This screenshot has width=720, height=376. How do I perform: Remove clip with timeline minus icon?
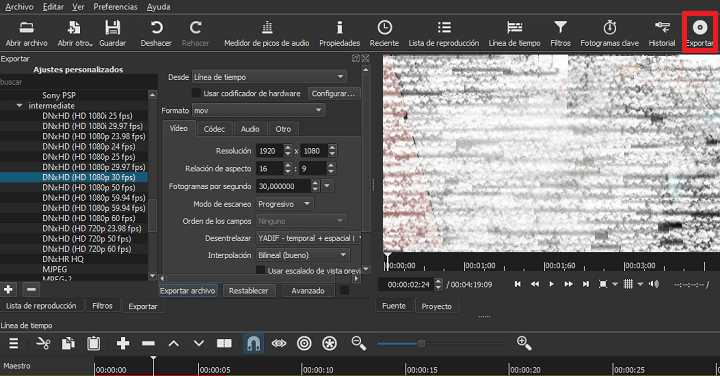pos(148,343)
